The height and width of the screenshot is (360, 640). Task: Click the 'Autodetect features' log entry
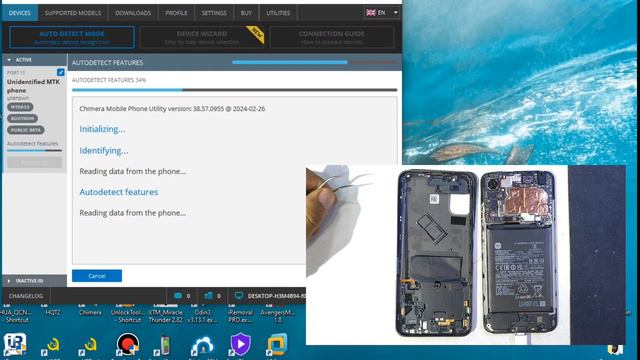pyautogui.click(x=118, y=192)
